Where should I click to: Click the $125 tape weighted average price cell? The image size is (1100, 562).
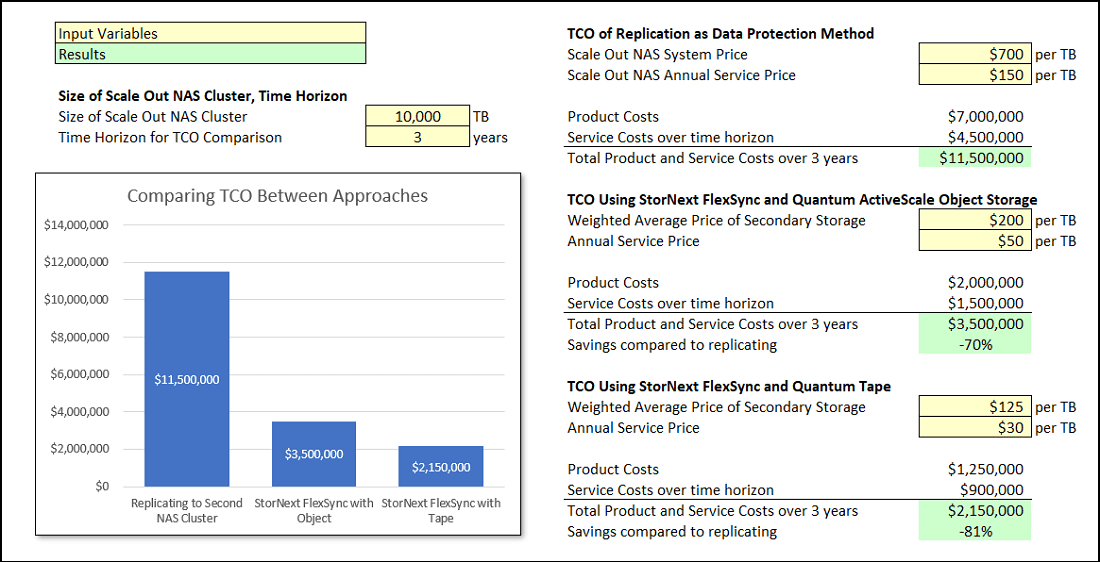click(974, 407)
